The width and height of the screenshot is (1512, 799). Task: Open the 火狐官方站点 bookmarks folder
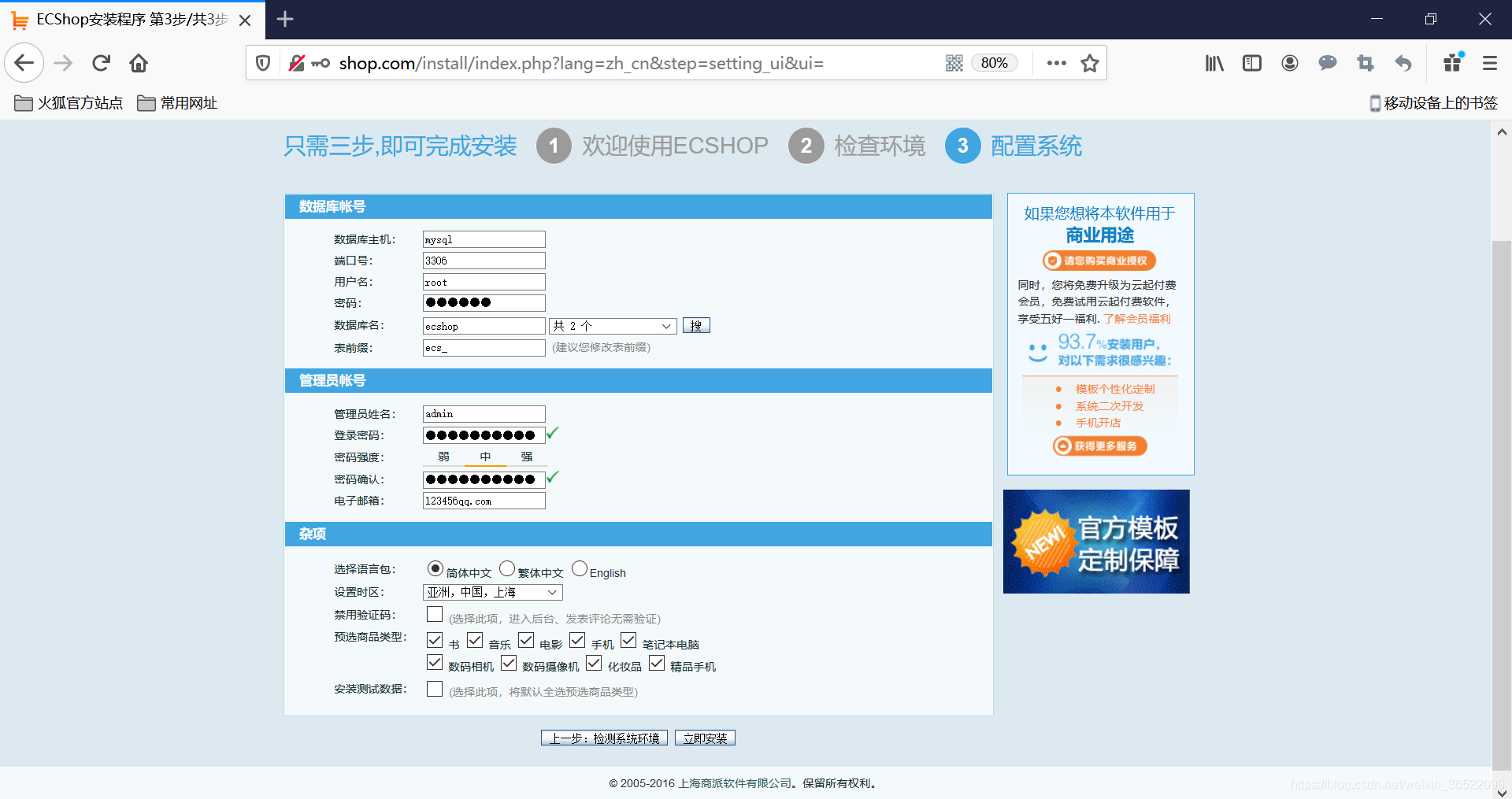(69, 103)
